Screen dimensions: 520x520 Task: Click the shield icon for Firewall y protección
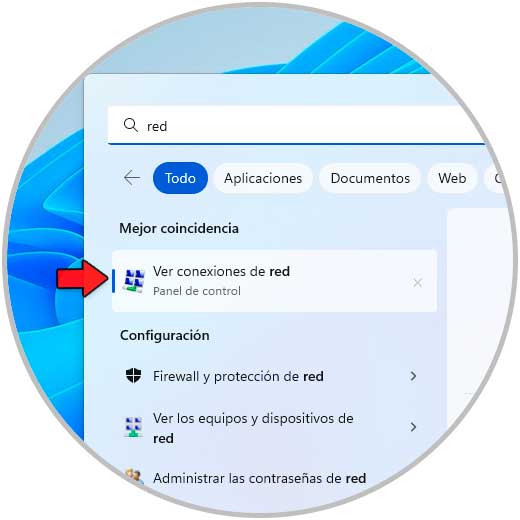coord(133,376)
